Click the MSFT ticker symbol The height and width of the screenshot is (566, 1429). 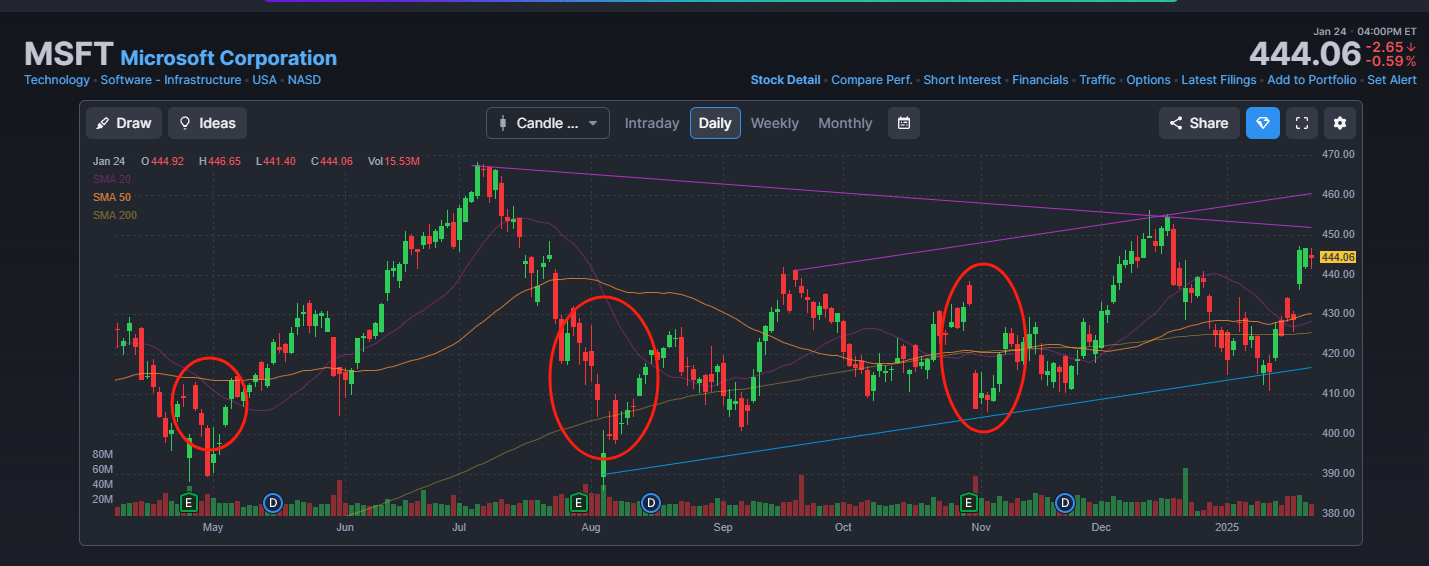(x=68, y=54)
